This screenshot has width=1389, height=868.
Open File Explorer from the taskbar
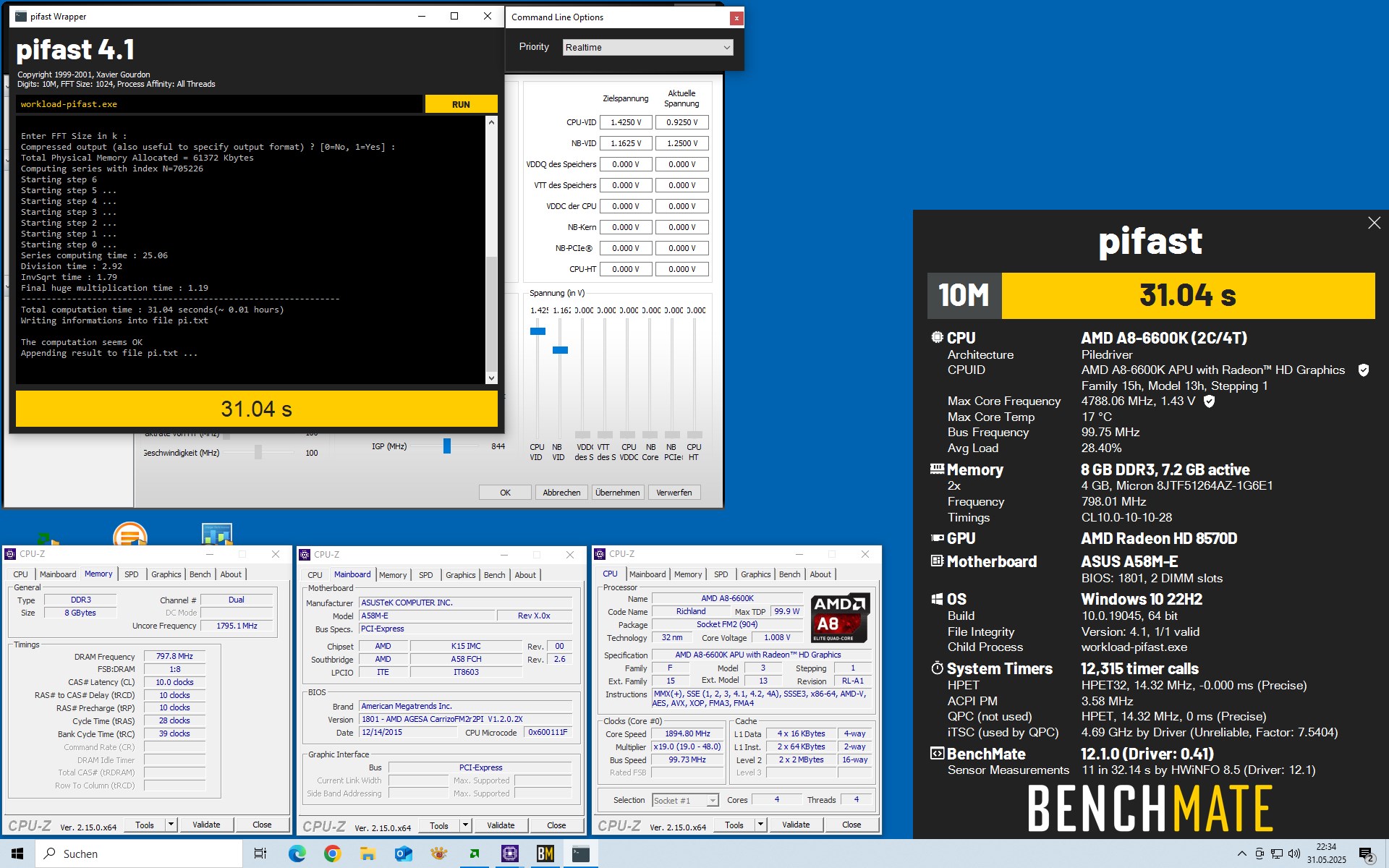coord(368,854)
